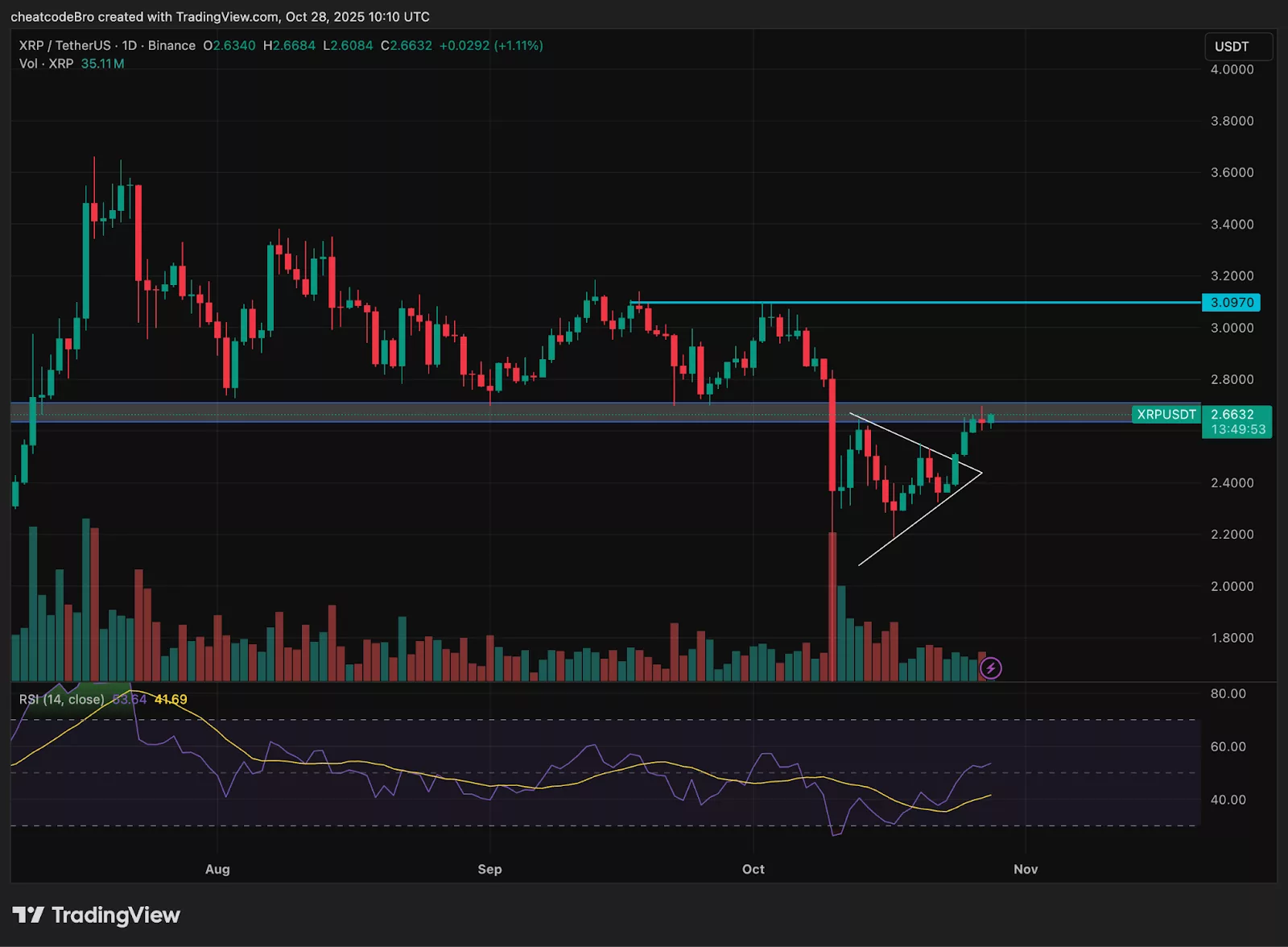Click the +0.0292 (+1.11%) change value
Screen dimensions: 1288x947
(x=493, y=46)
